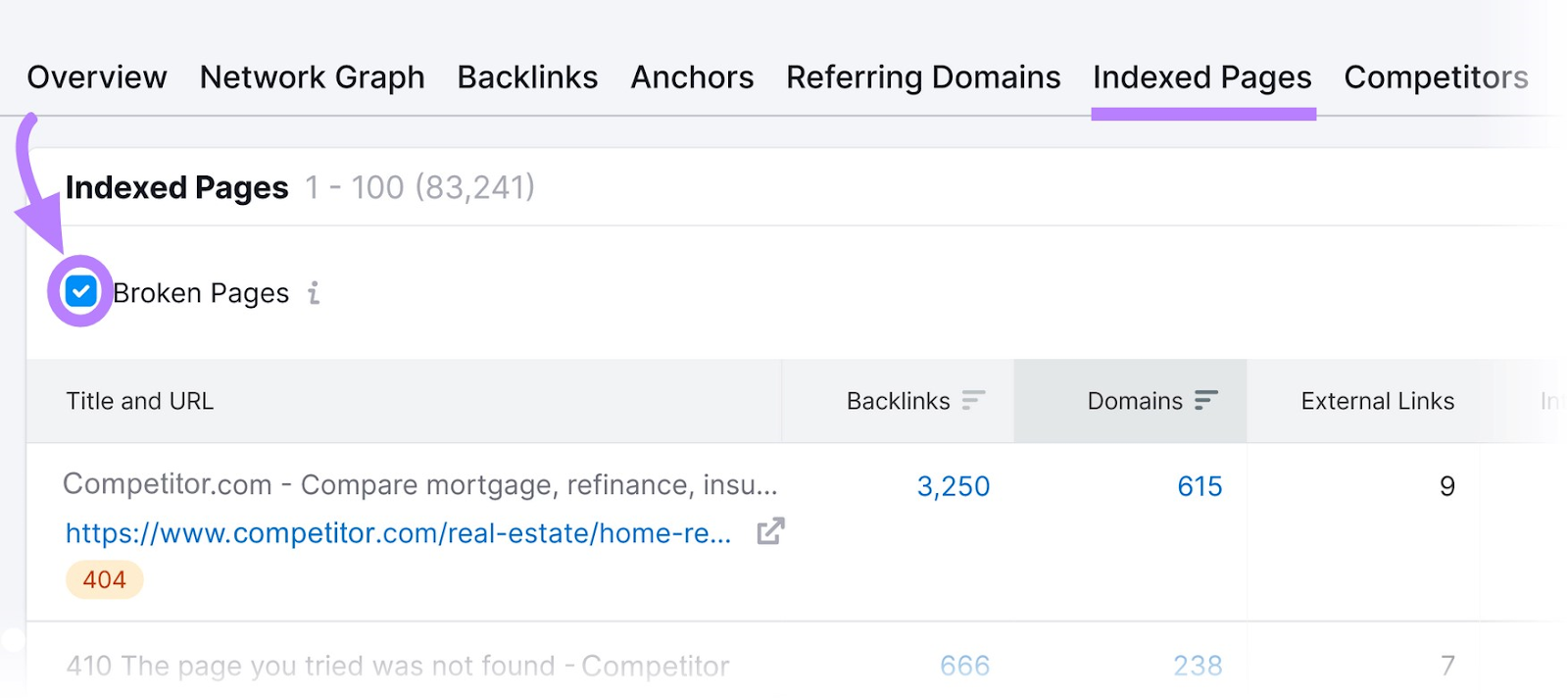Open the Network Graph tab
Viewport: 1568px width, 699px height.
(311, 76)
